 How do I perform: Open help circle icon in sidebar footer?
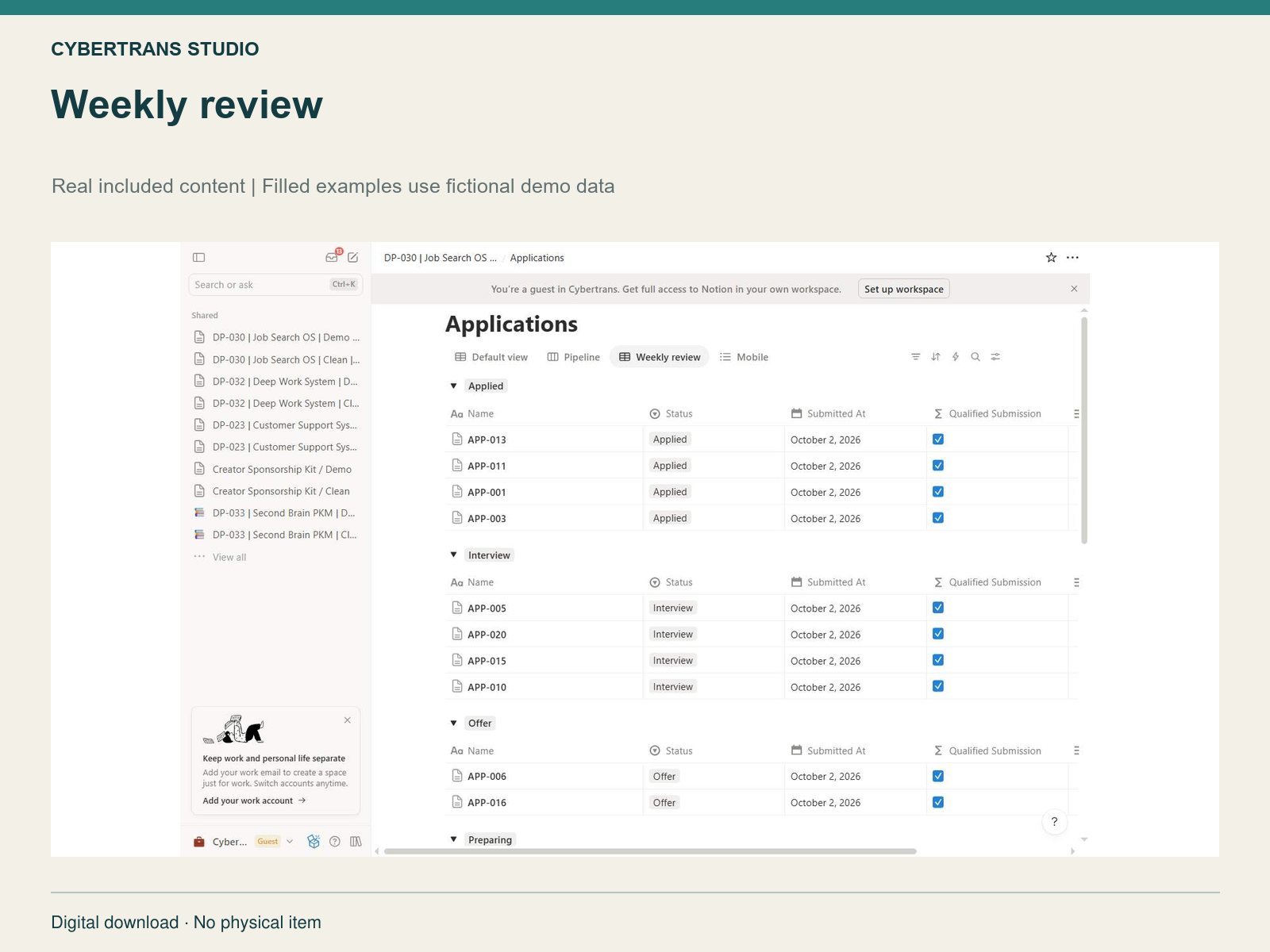point(335,842)
